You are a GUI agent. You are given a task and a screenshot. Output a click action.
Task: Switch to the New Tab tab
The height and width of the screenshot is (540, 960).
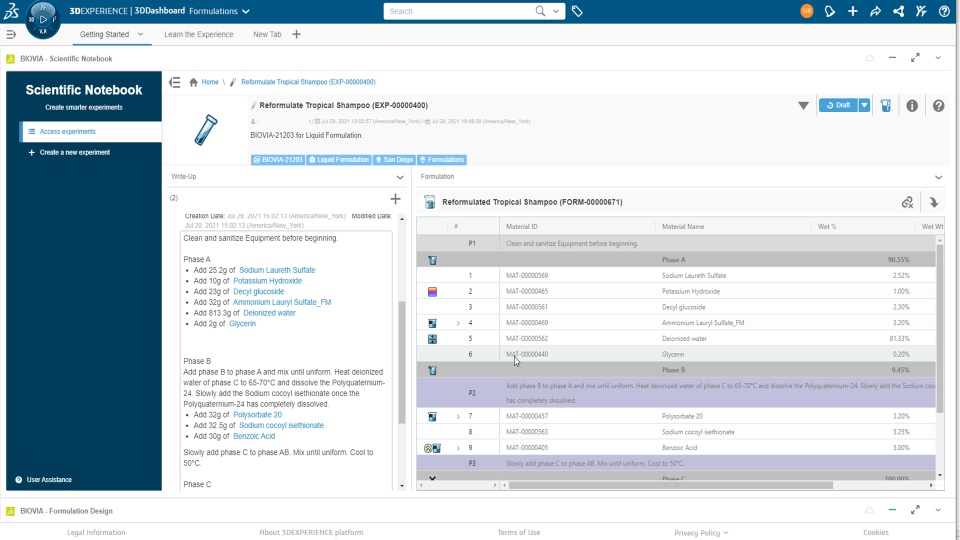[267, 34]
